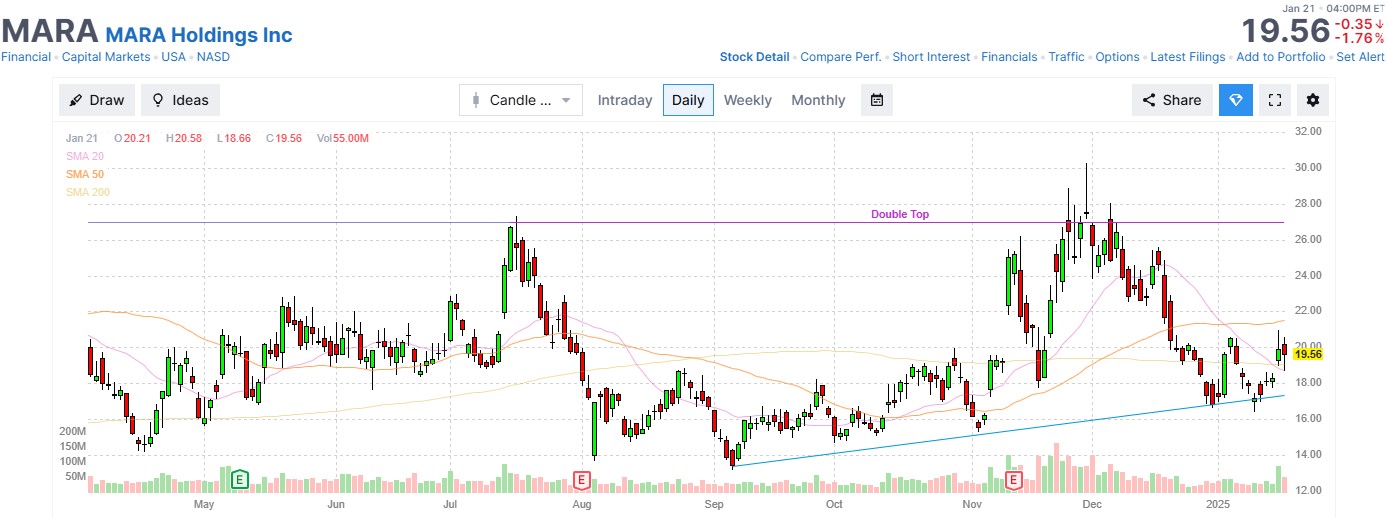Toggle fullscreen chart icon
This screenshot has width=1387, height=518.
[1275, 100]
